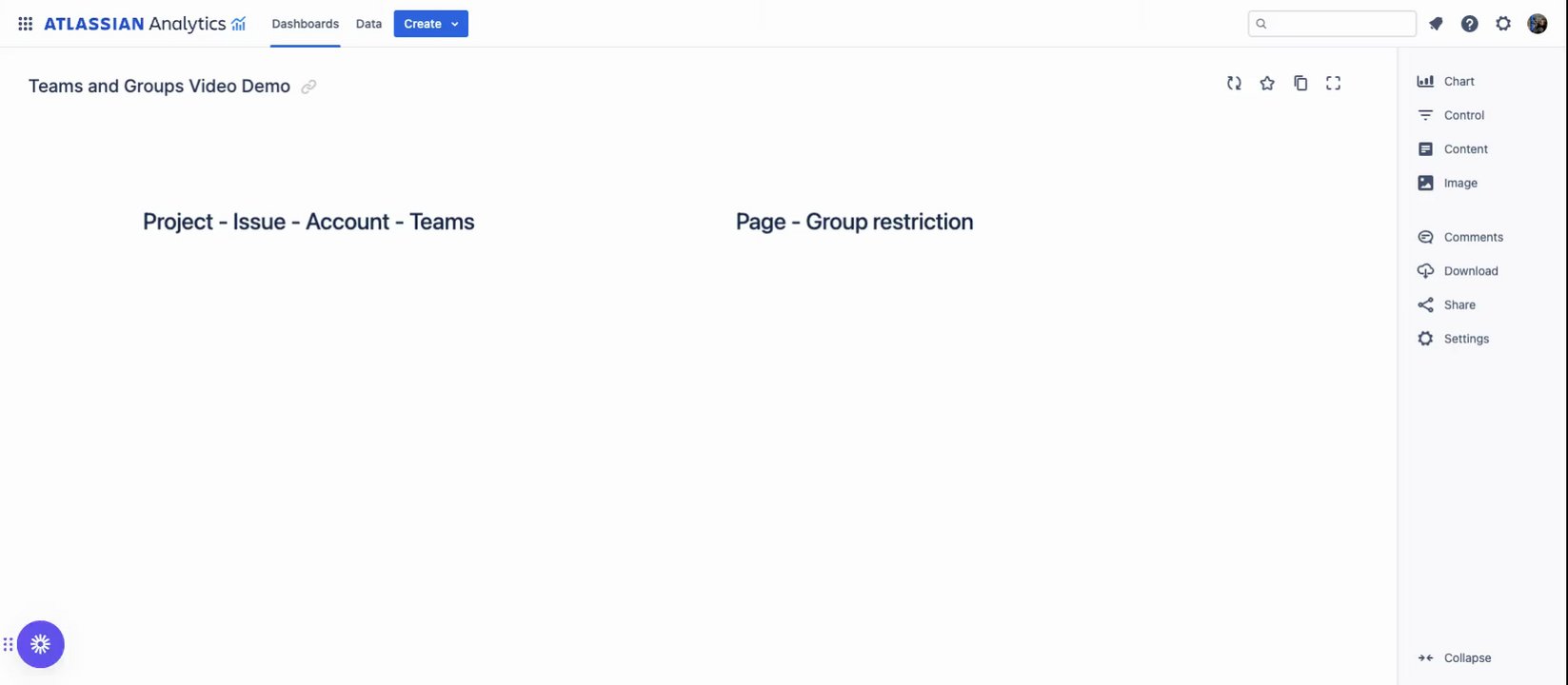Click Download in the sidebar
The height and width of the screenshot is (685, 1568).
click(1459, 271)
